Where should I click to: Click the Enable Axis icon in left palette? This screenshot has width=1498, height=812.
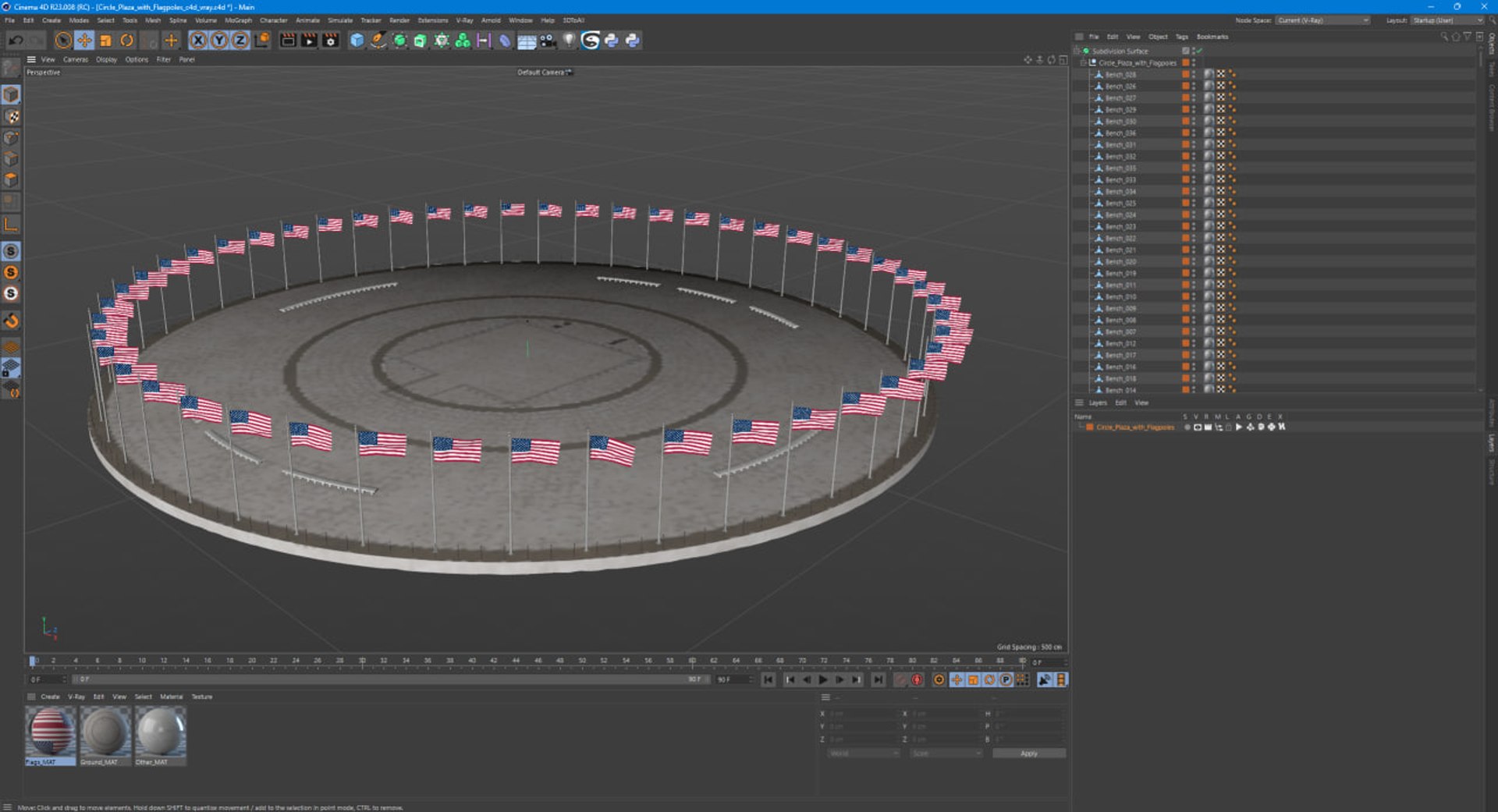11,225
